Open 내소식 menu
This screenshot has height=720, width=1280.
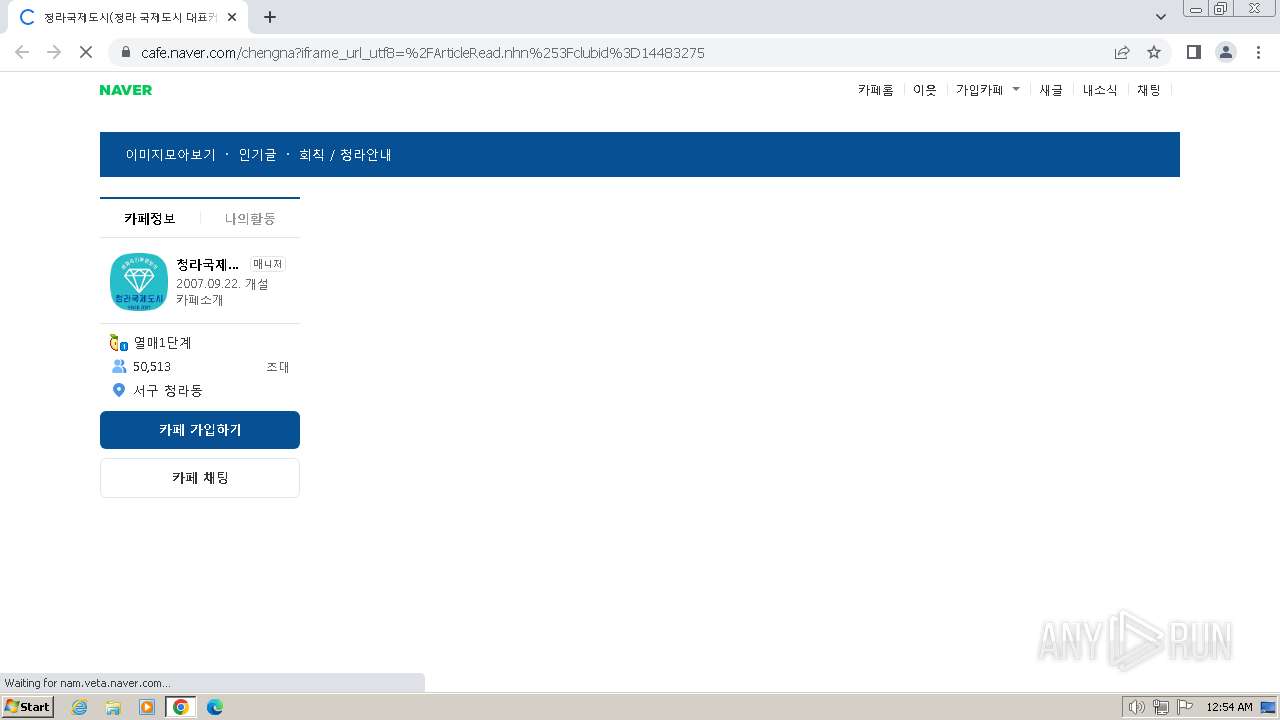(x=1100, y=90)
